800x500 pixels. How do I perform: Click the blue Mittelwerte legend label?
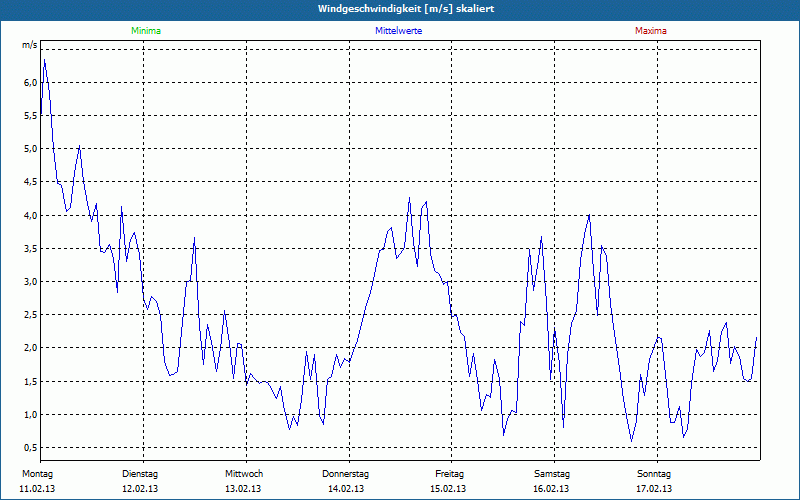point(398,31)
